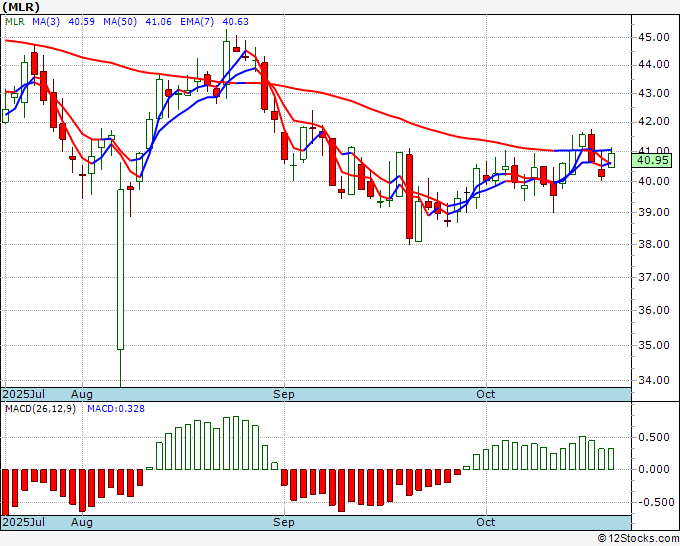The height and width of the screenshot is (546, 680).
Task: Click the highlighted 40.95 last price tag
Action: pyautogui.click(x=652, y=160)
